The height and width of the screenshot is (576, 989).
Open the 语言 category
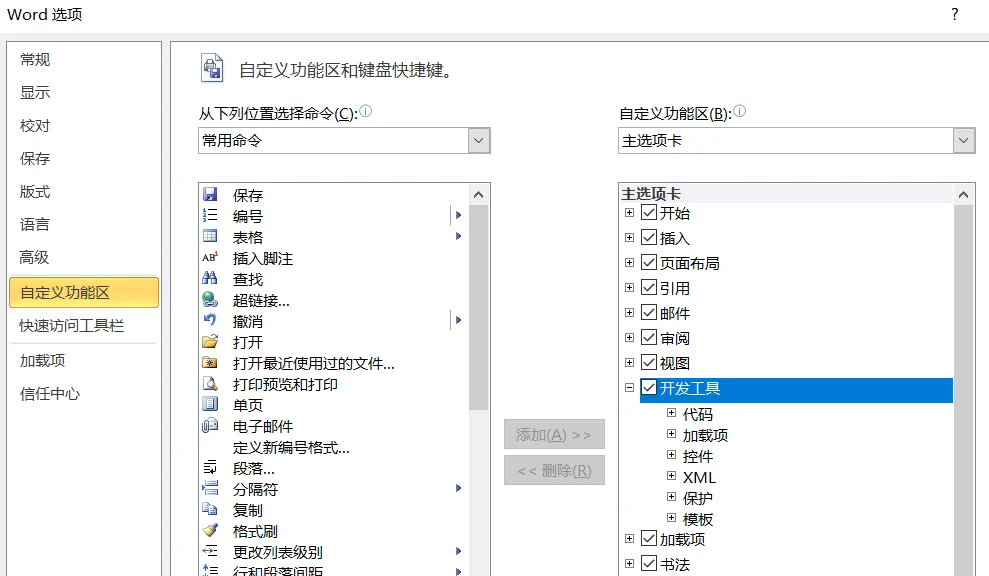tap(35, 225)
